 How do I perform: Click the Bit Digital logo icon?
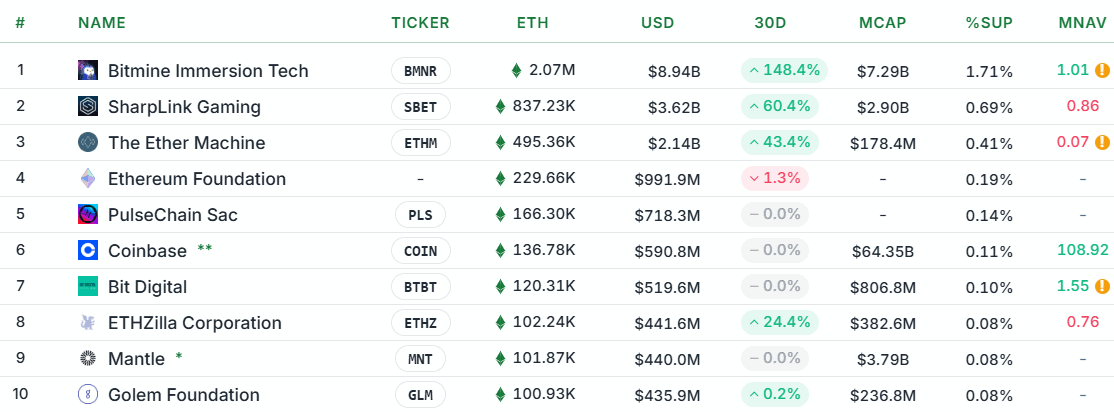(88, 287)
